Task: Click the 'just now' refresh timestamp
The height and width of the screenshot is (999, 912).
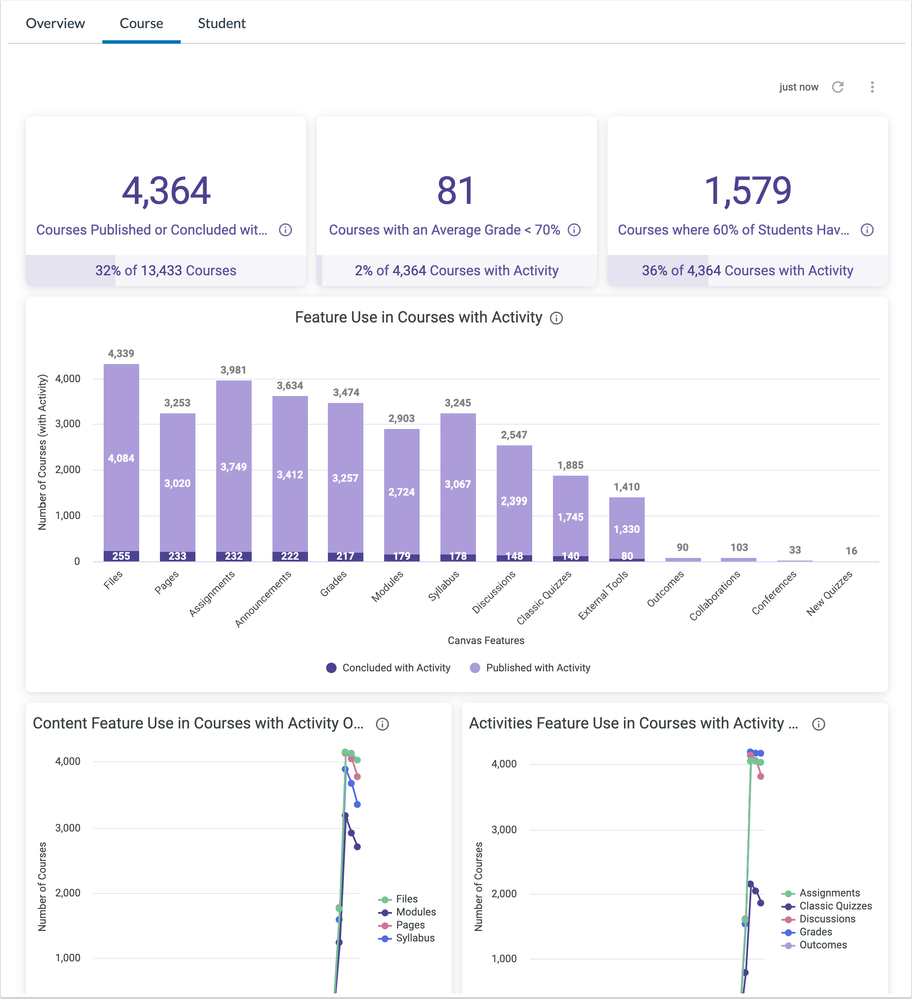Action: pyautogui.click(x=799, y=87)
